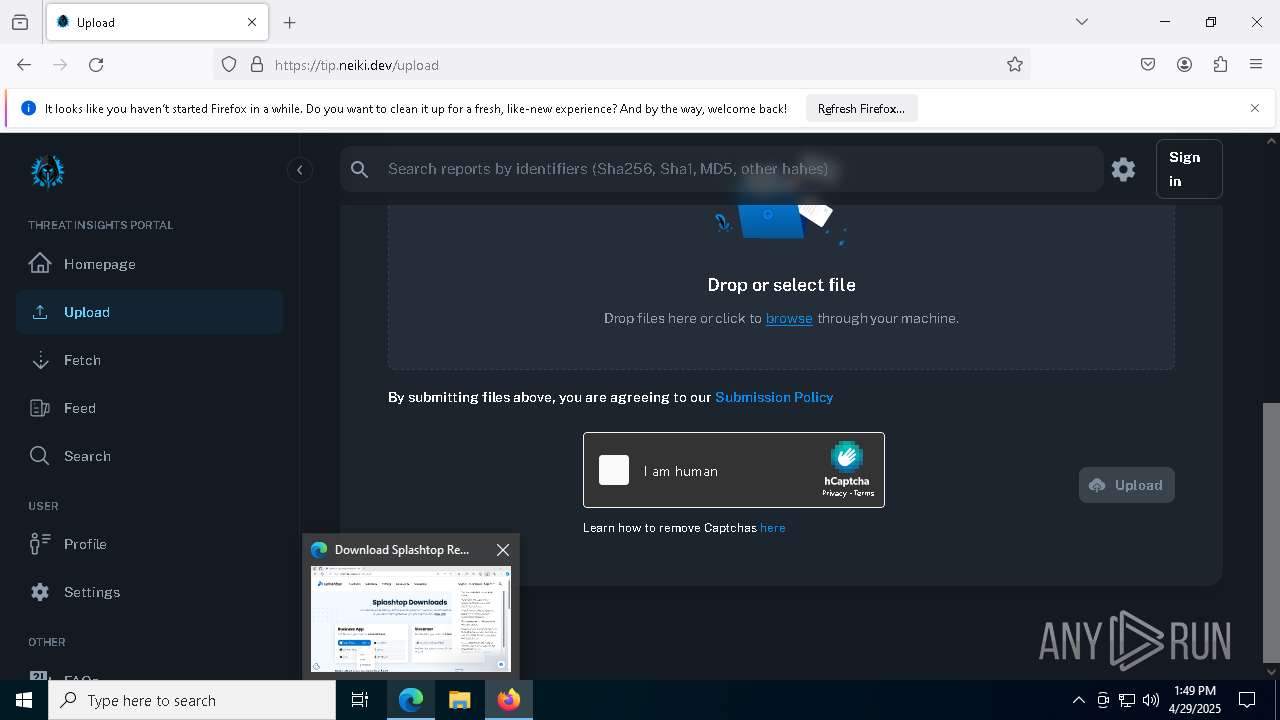The height and width of the screenshot is (720, 1280).
Task: Open Settings in the sidebar
Action: pos(150,592)
